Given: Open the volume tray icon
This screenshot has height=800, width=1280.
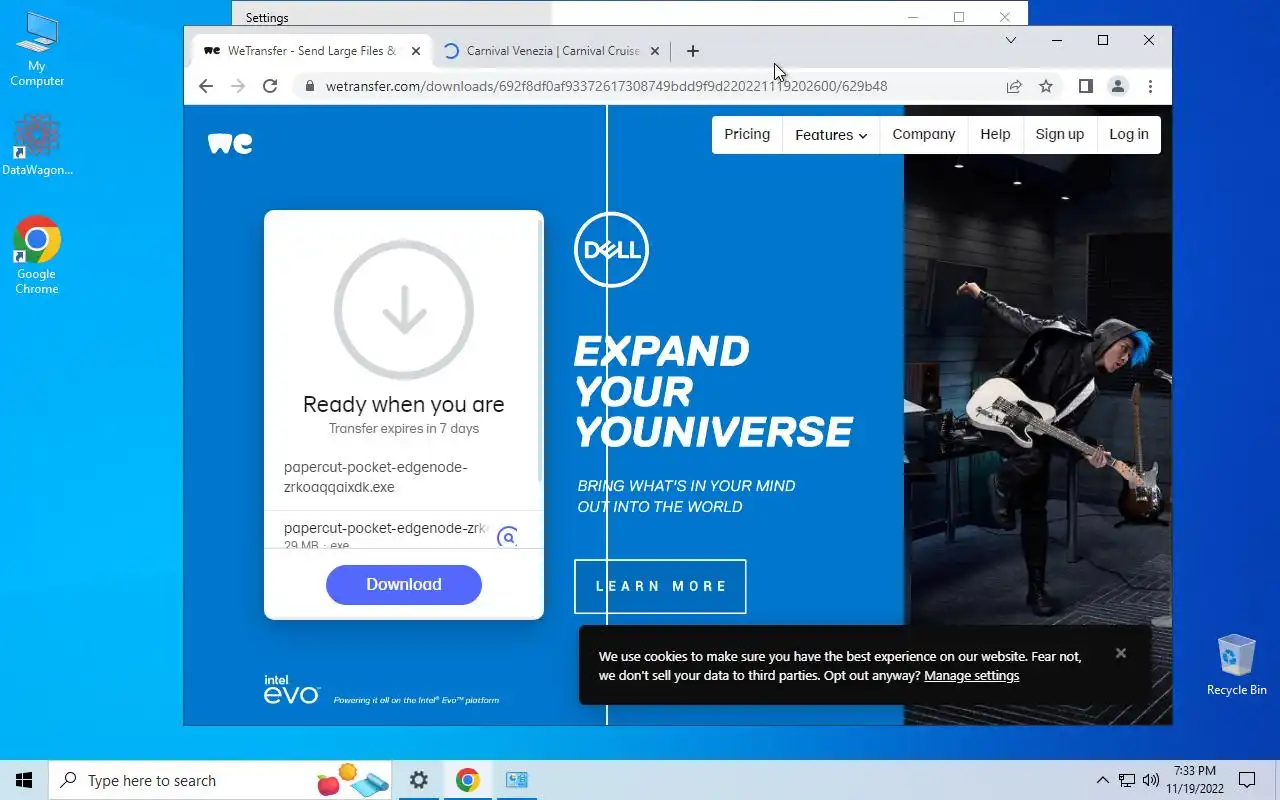Looking at the screenshot, I should click(x=1151, y=780).
